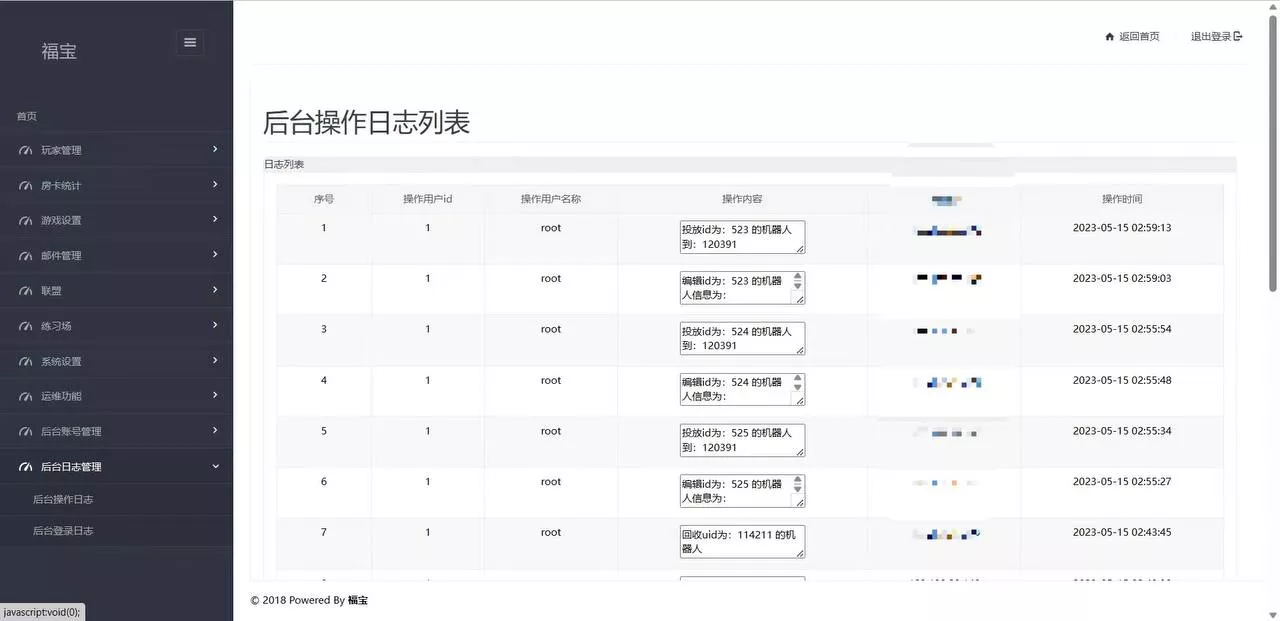The image size is (1280, 621).
Task: Click the 联盟 sidebar icon
Action: point(25,290)
